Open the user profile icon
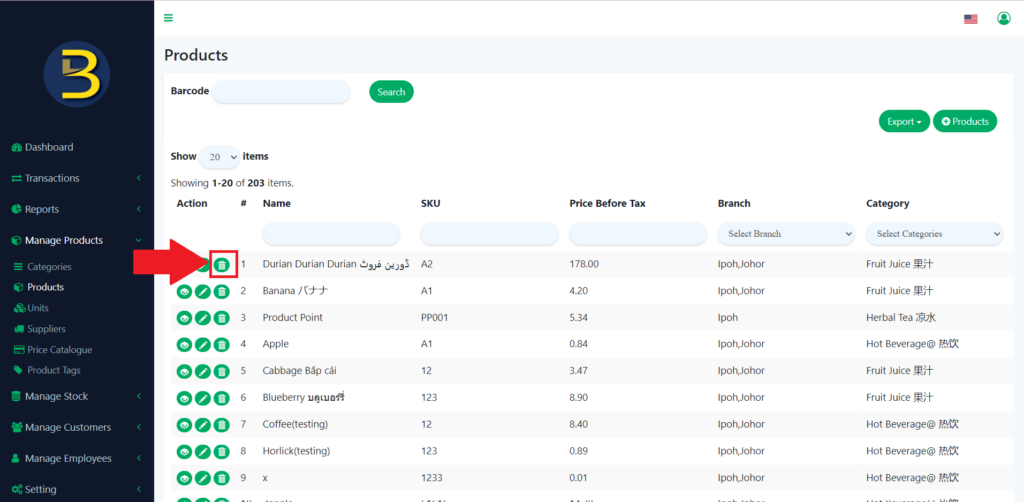1024x502 pixels. point(1003,18)
